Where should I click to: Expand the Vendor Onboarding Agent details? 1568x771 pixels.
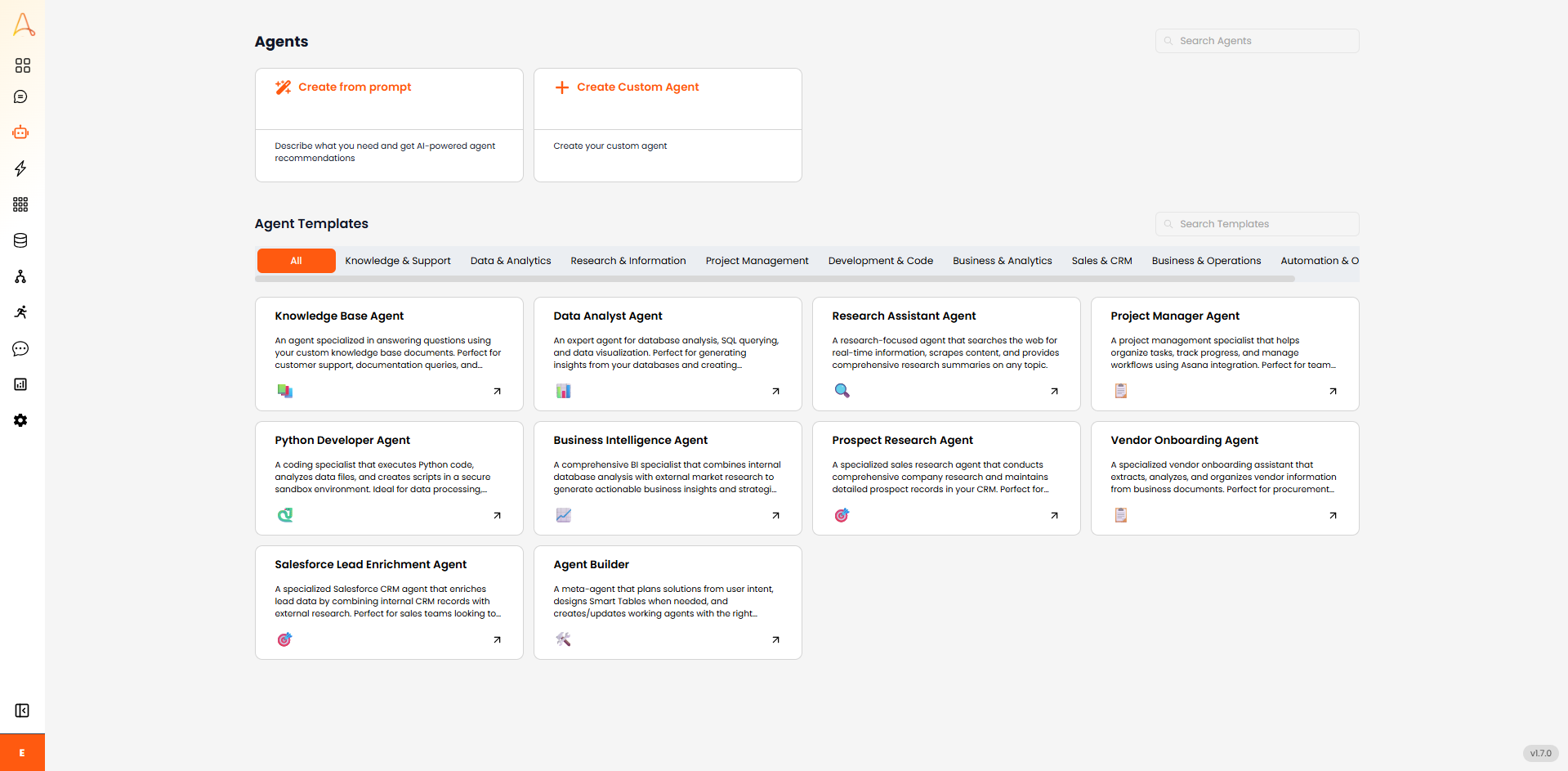[x=1333, y=515]
